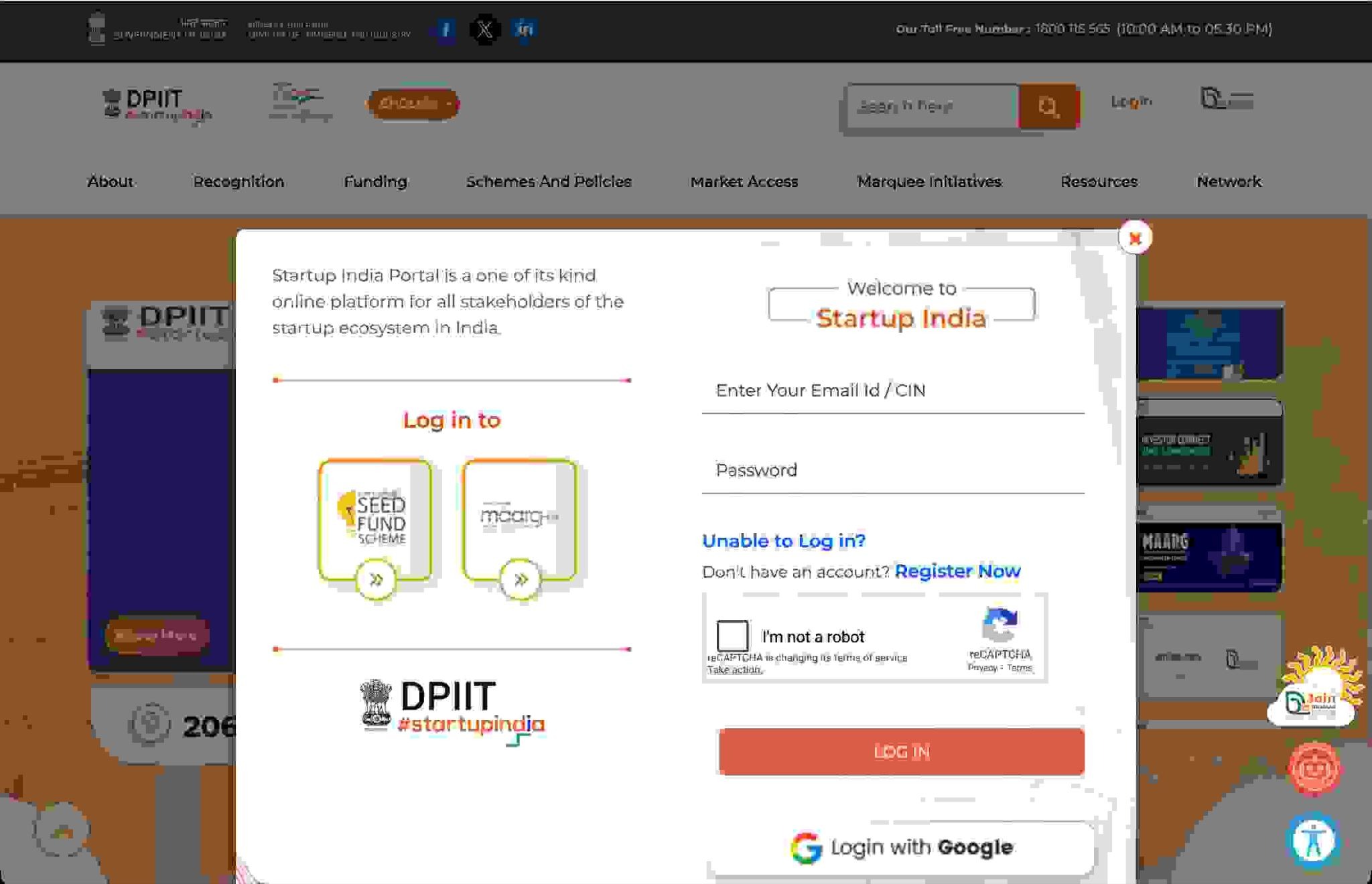Viewport: 1372px width, 884px height.
Task: Expand the orange dropdown beside the logos
Action: click(413, 104)
